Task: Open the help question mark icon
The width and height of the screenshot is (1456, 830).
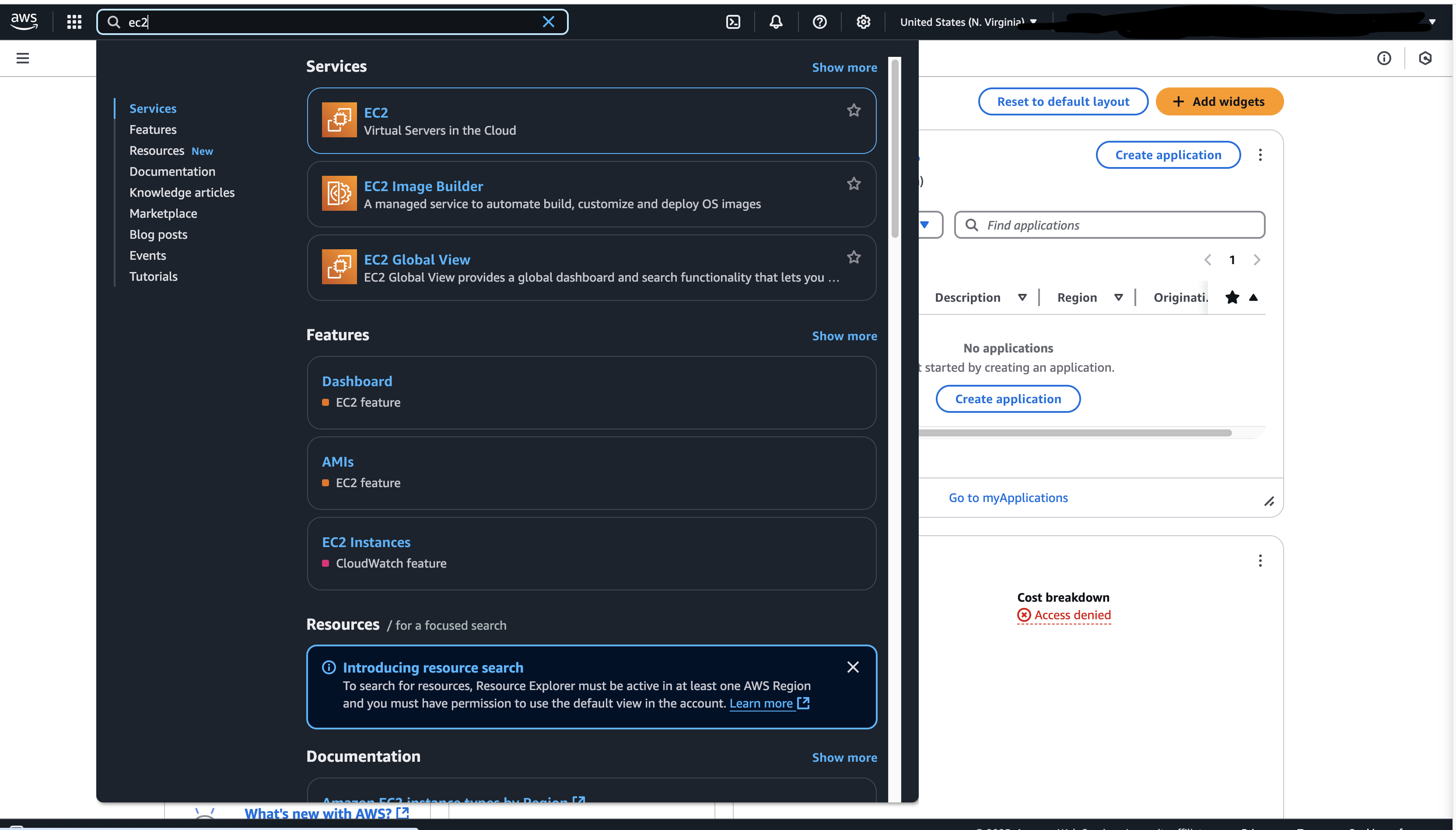Action: pos(819,22)
